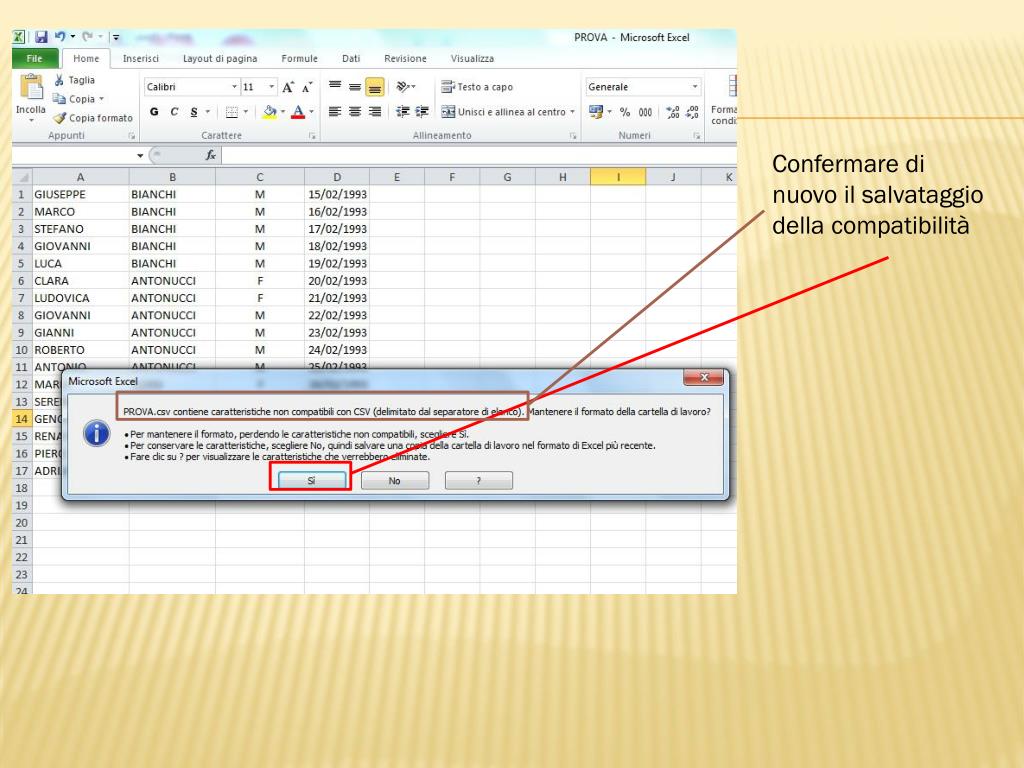Click the No button in the dialog
Image resolution: width=1024 pixels, height=768 pixels.
tap(394, 481)
